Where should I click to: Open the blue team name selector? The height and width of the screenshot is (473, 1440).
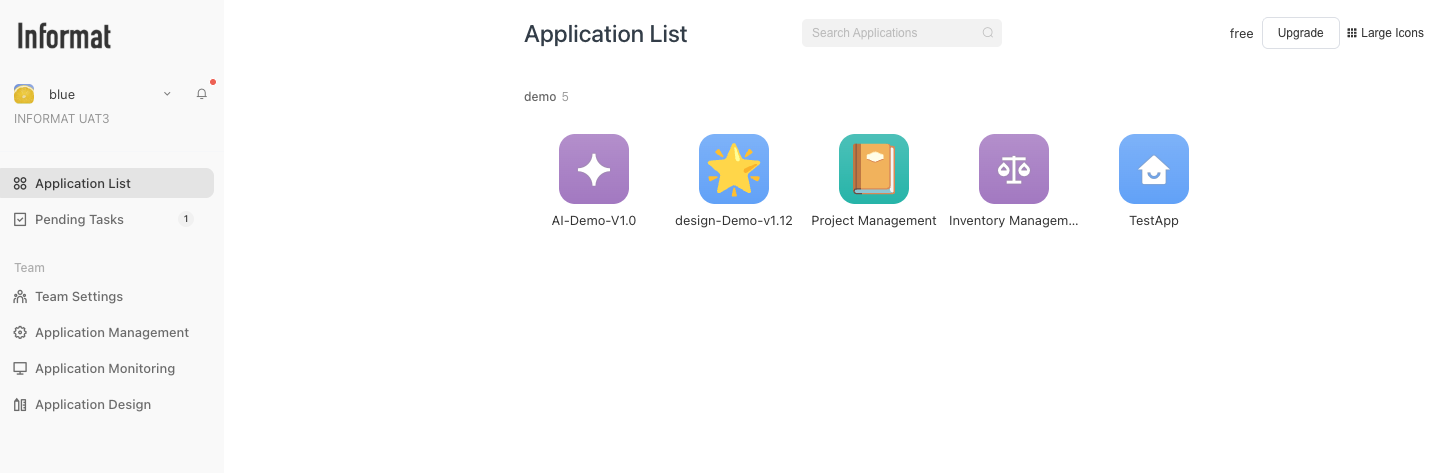tap(62, 94)
